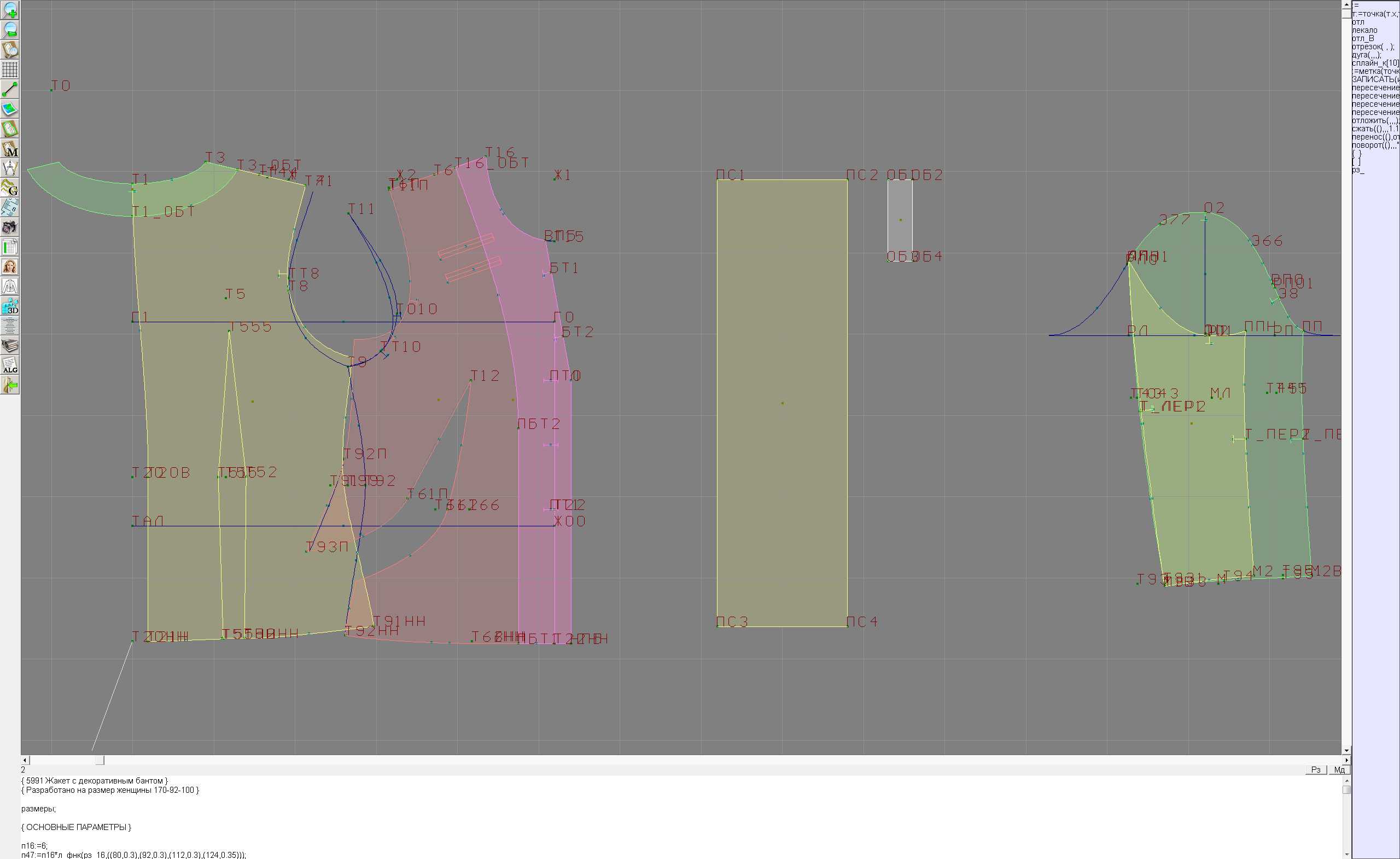1400x859 pixels.
Task: Open the ALG algorithm document icon
Action: [x=10, y=365]
